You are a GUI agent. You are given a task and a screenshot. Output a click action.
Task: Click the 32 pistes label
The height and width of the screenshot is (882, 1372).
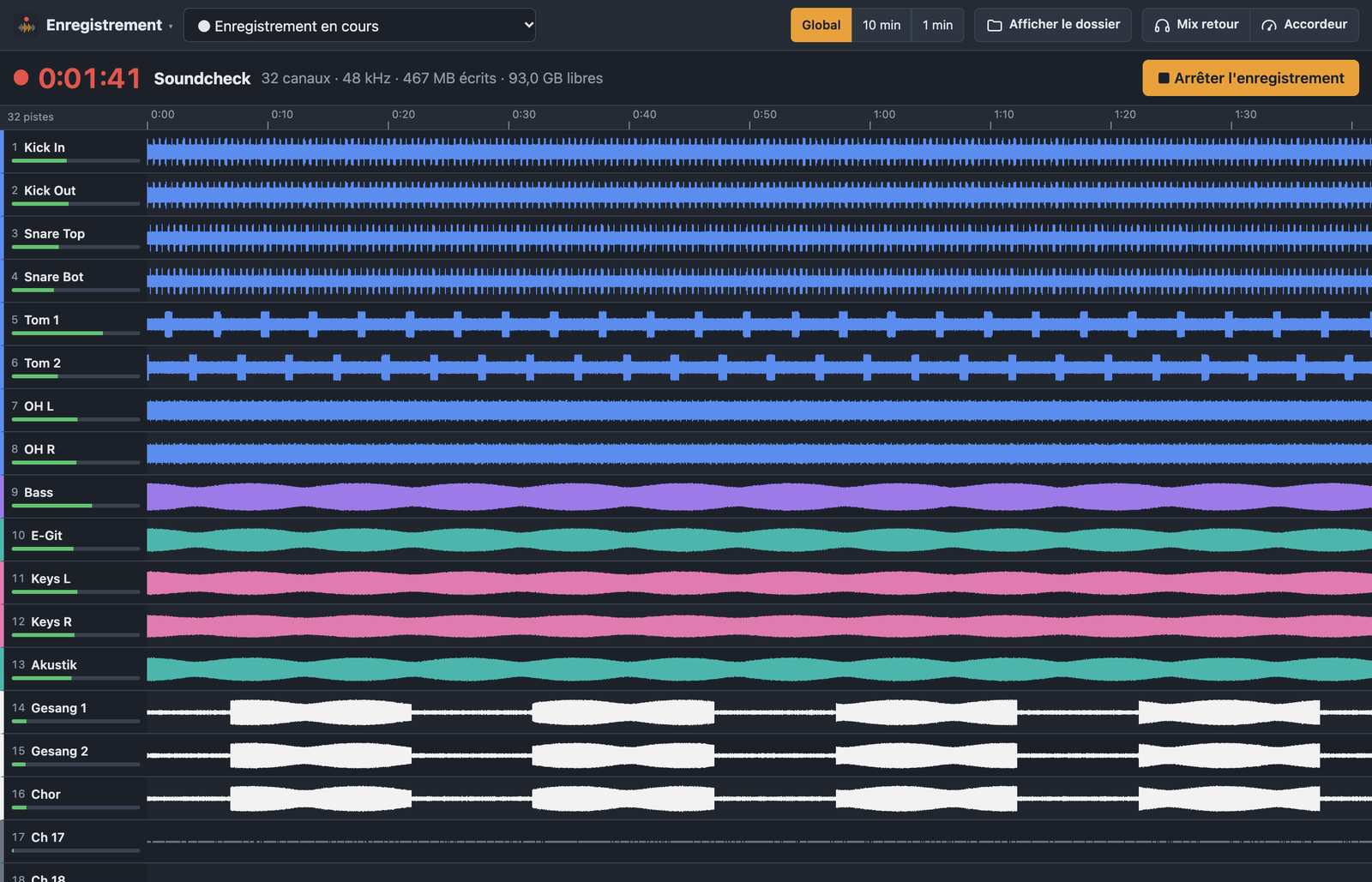pos(31,117)
